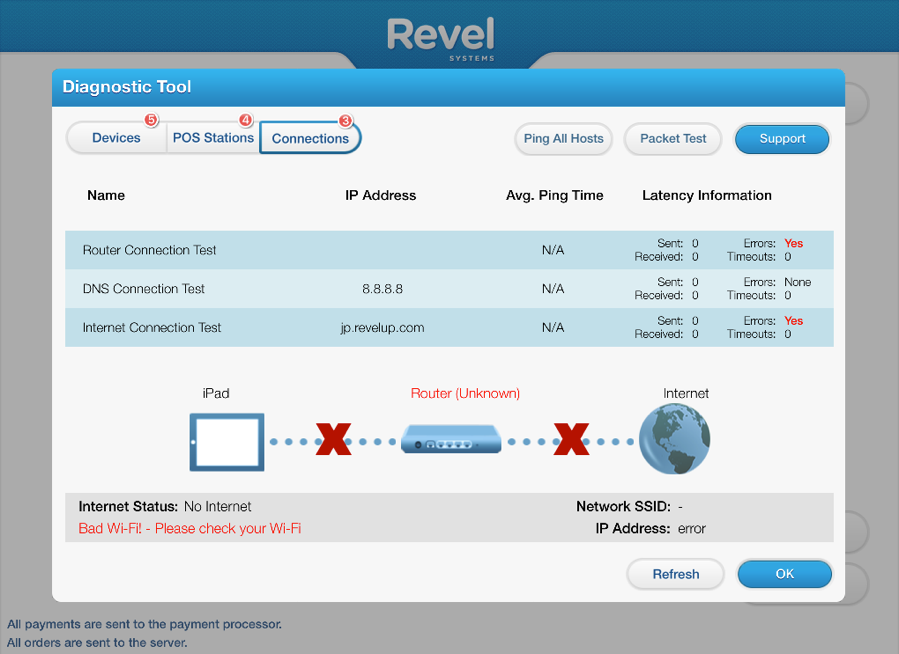Select the DNS Connection Test row
The height and width of the screenshot is (654, 899).
(449, 289)
